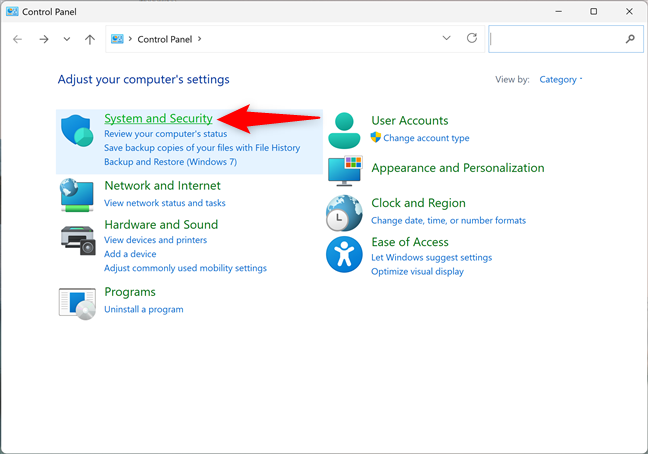The height and width of the screenshot is (454, 648).
Task: Click View network status and tasks
Action: pyautogui.click(x=164, y=203)
